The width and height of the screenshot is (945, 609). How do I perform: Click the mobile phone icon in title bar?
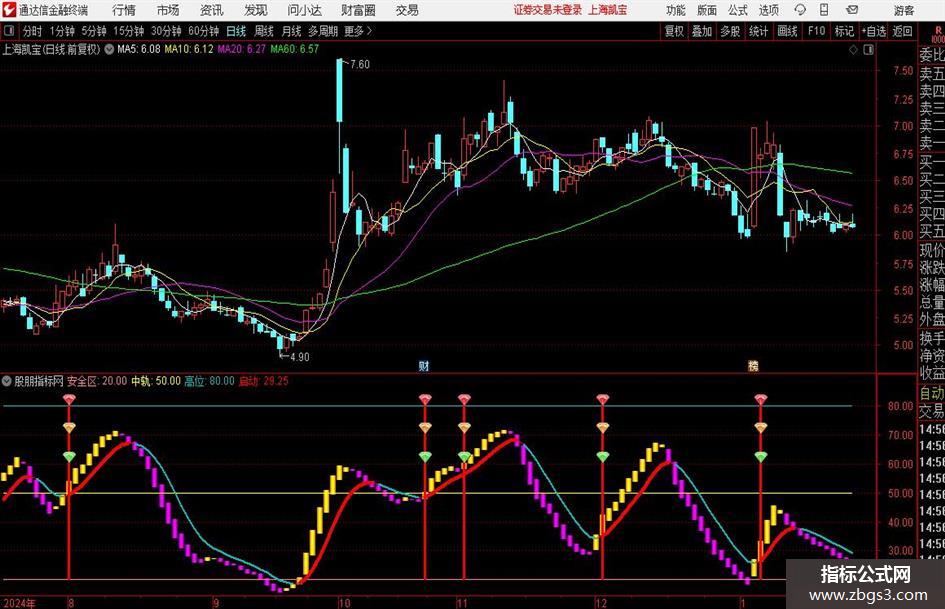(x=824, y=10)
